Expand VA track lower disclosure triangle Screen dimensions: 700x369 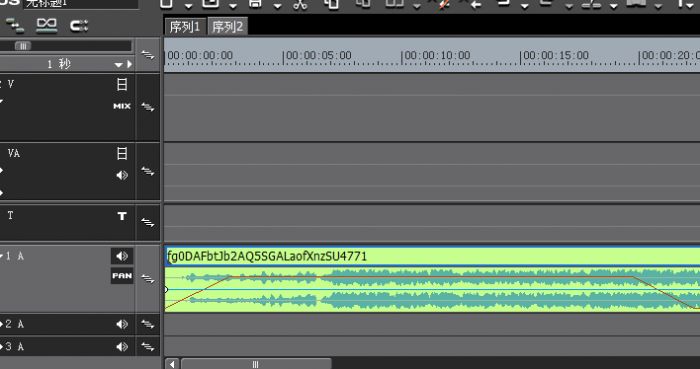coord(1,193)
